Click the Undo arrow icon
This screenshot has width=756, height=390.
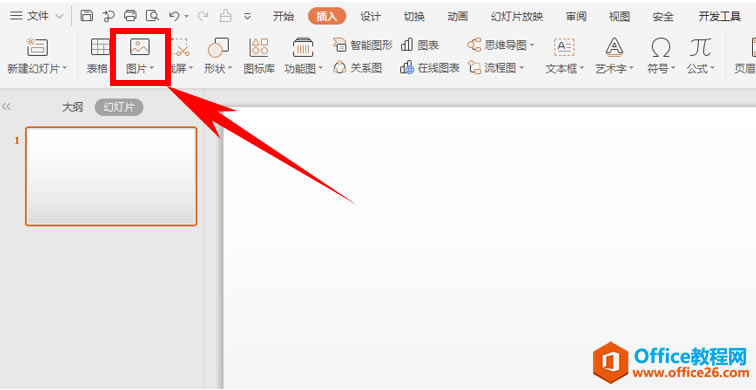click(x=174, y=16)
